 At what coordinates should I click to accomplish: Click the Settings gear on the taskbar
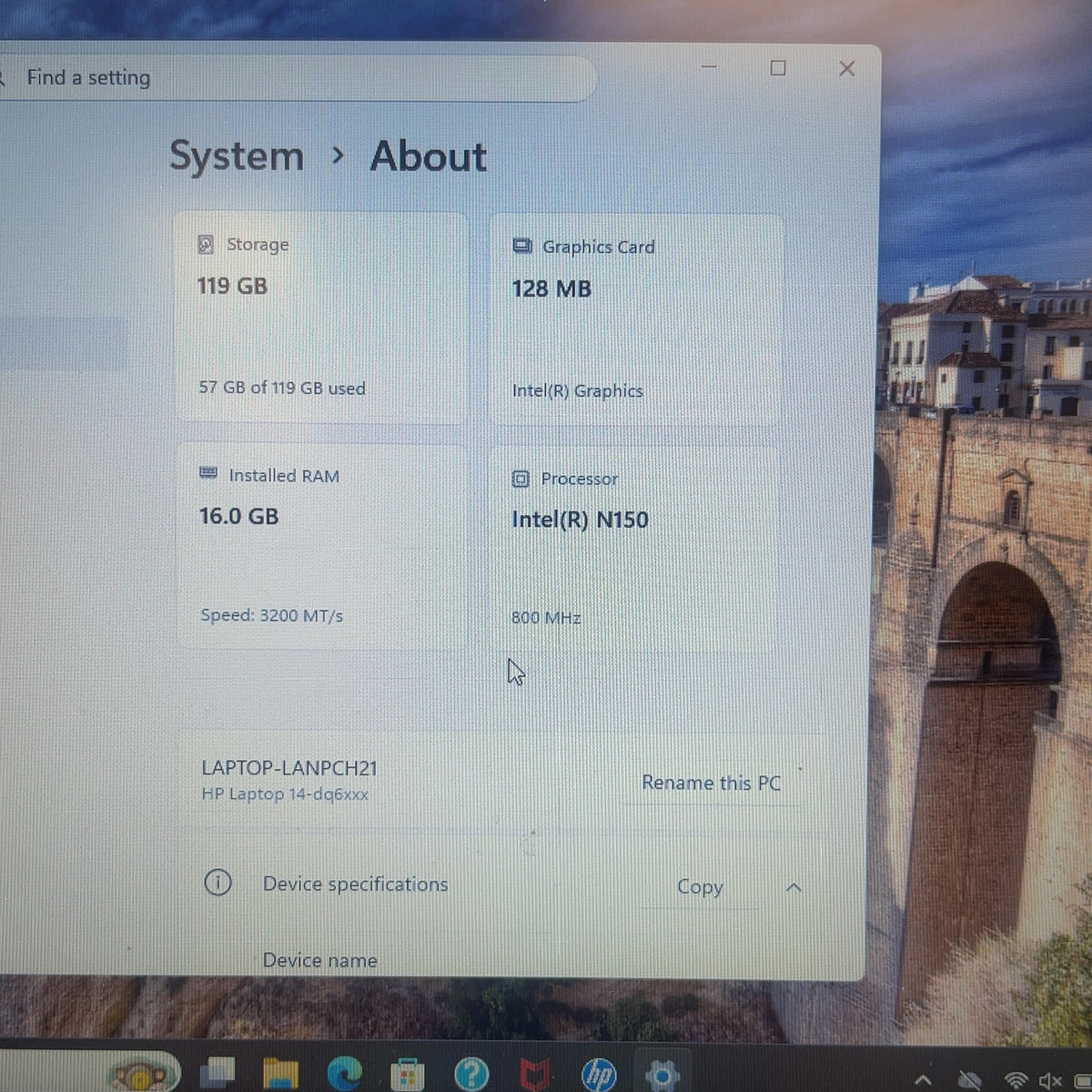coord(662,1076)
